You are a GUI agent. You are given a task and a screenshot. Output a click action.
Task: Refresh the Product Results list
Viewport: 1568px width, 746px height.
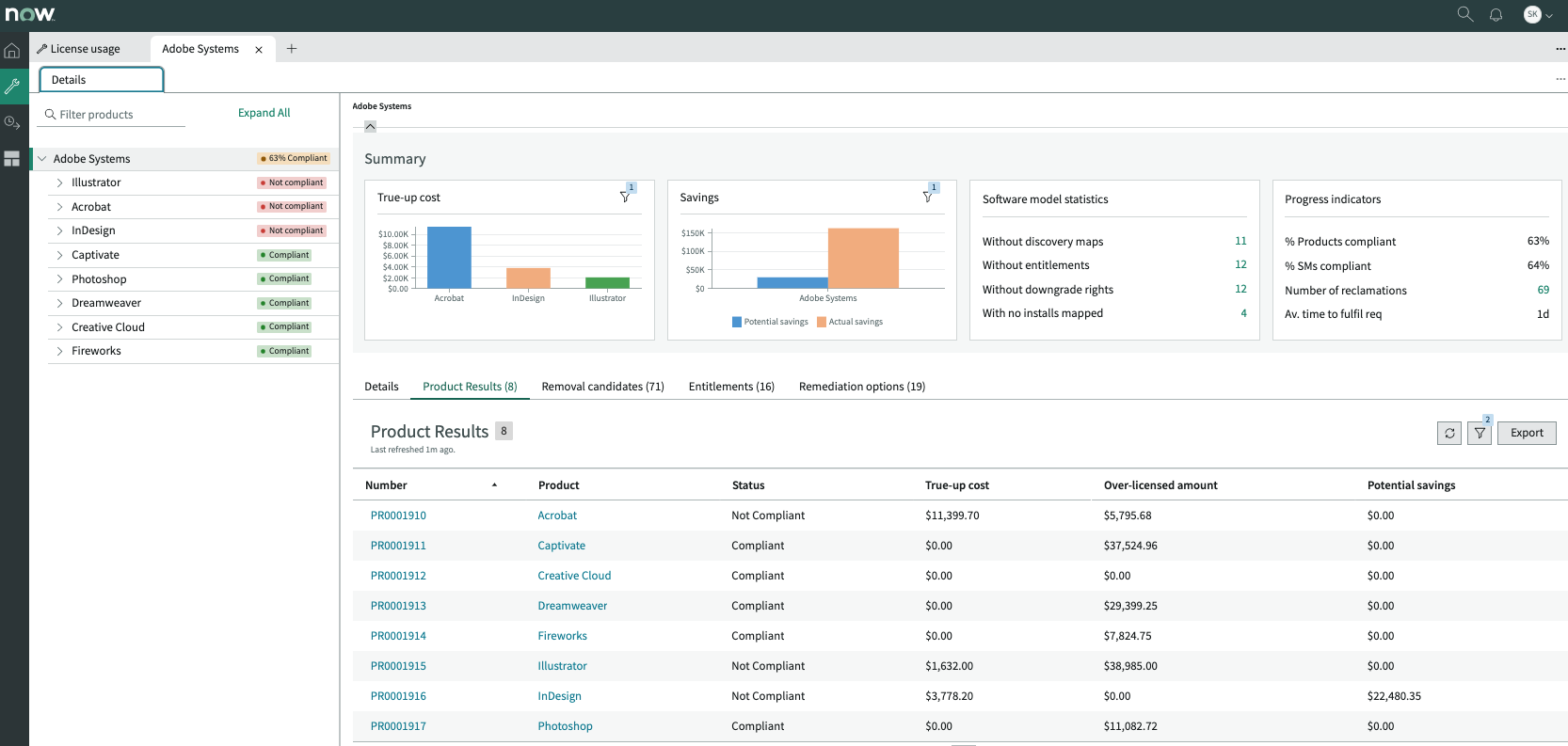[1449, 433]
